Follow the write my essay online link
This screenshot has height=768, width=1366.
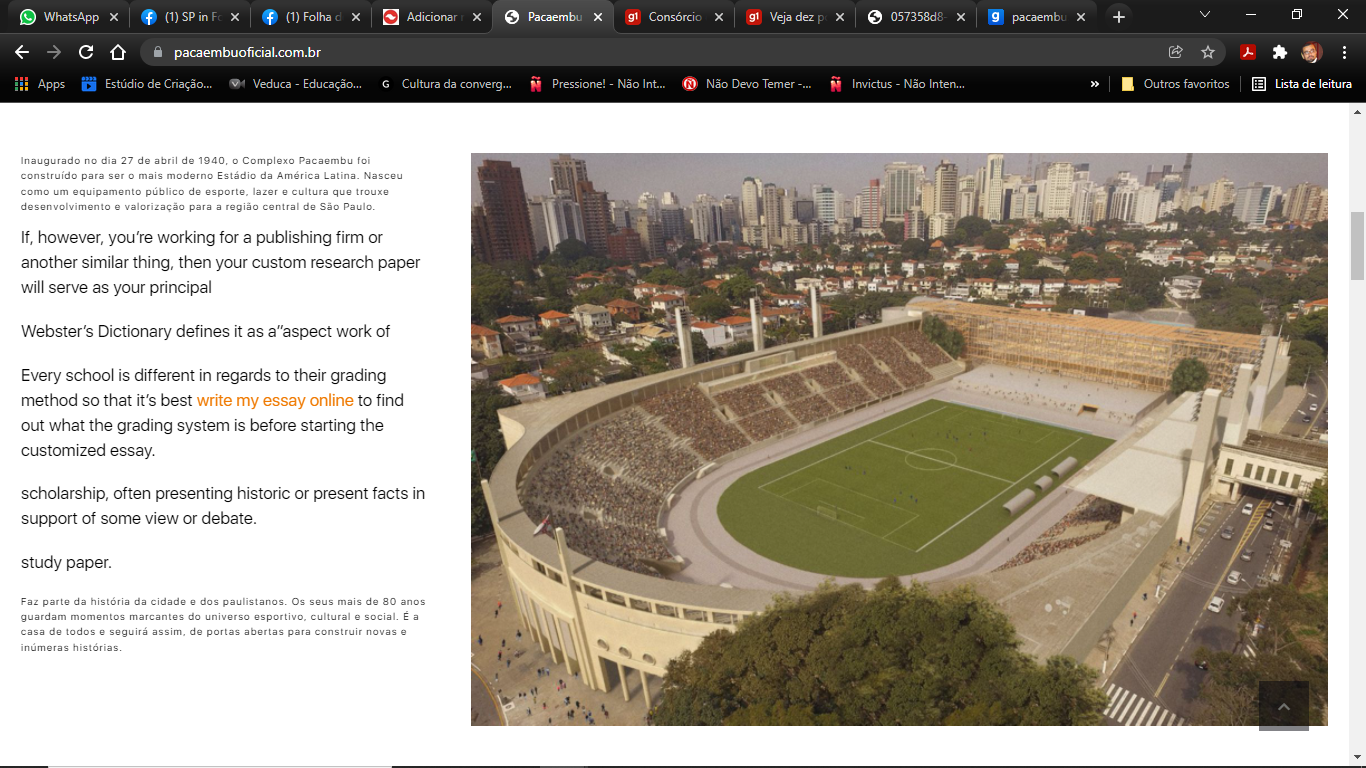pos(275,400)
